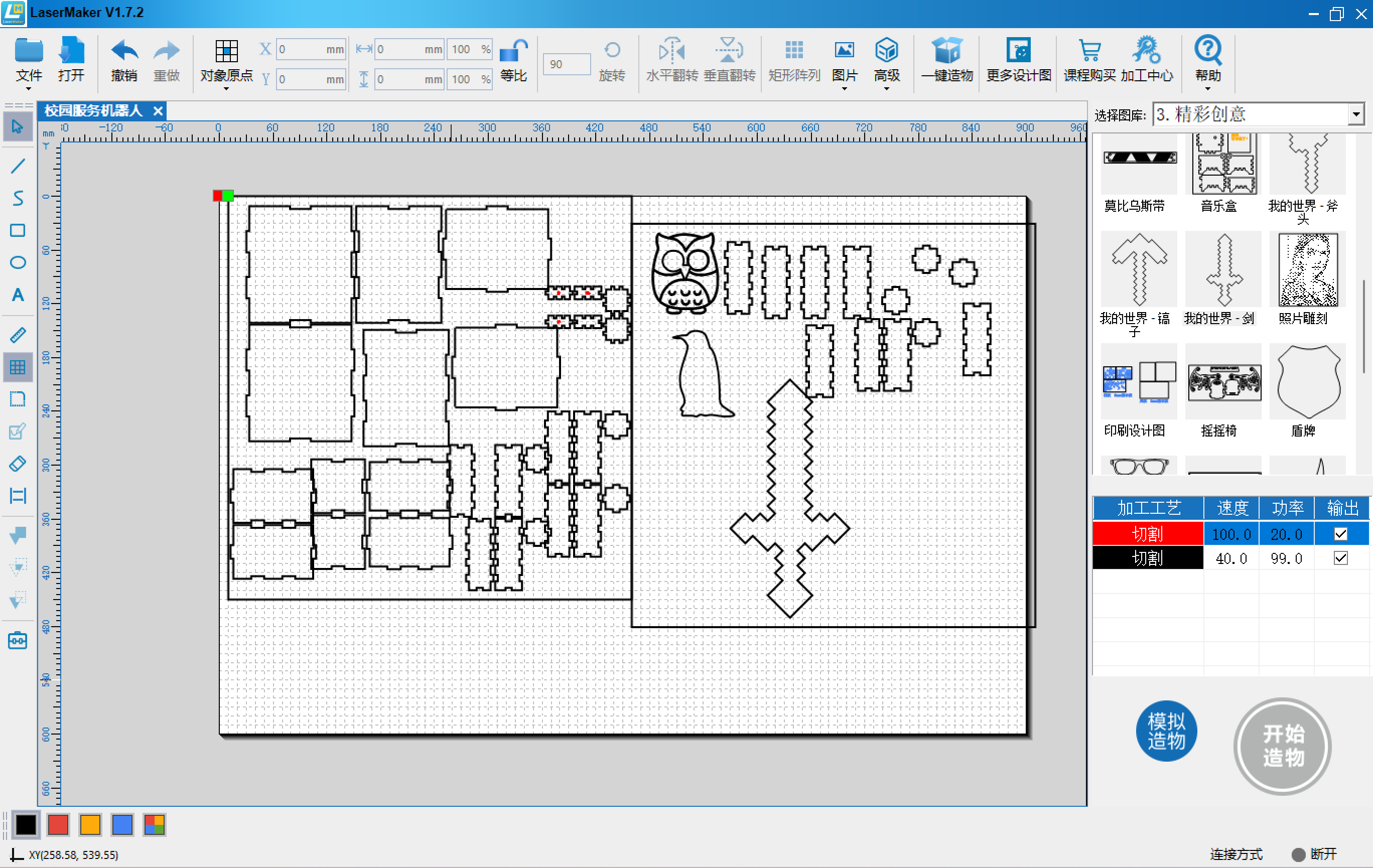The image size is (1373, 868).
Task: Open the library selection dropdown
Action: pyautogui.click(x=1356, y=114)
